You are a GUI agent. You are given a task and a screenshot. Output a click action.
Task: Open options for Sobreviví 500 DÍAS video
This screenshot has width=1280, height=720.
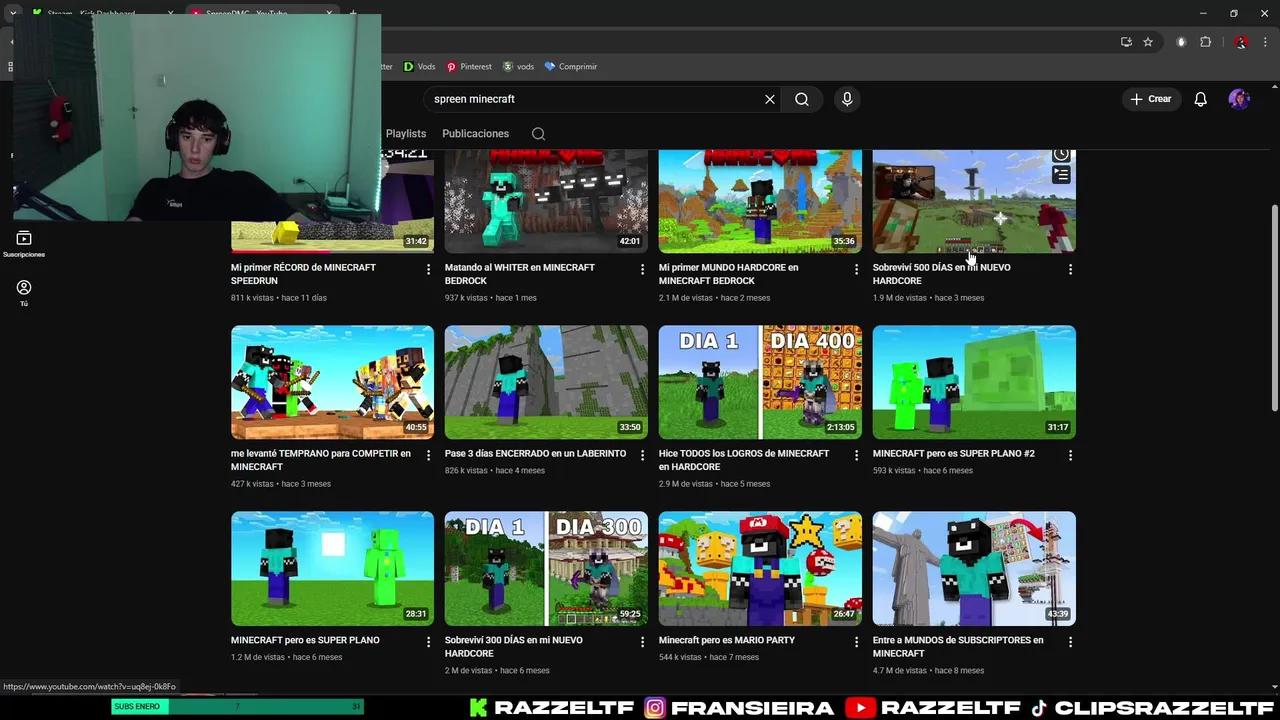[x=1070, y=269]
